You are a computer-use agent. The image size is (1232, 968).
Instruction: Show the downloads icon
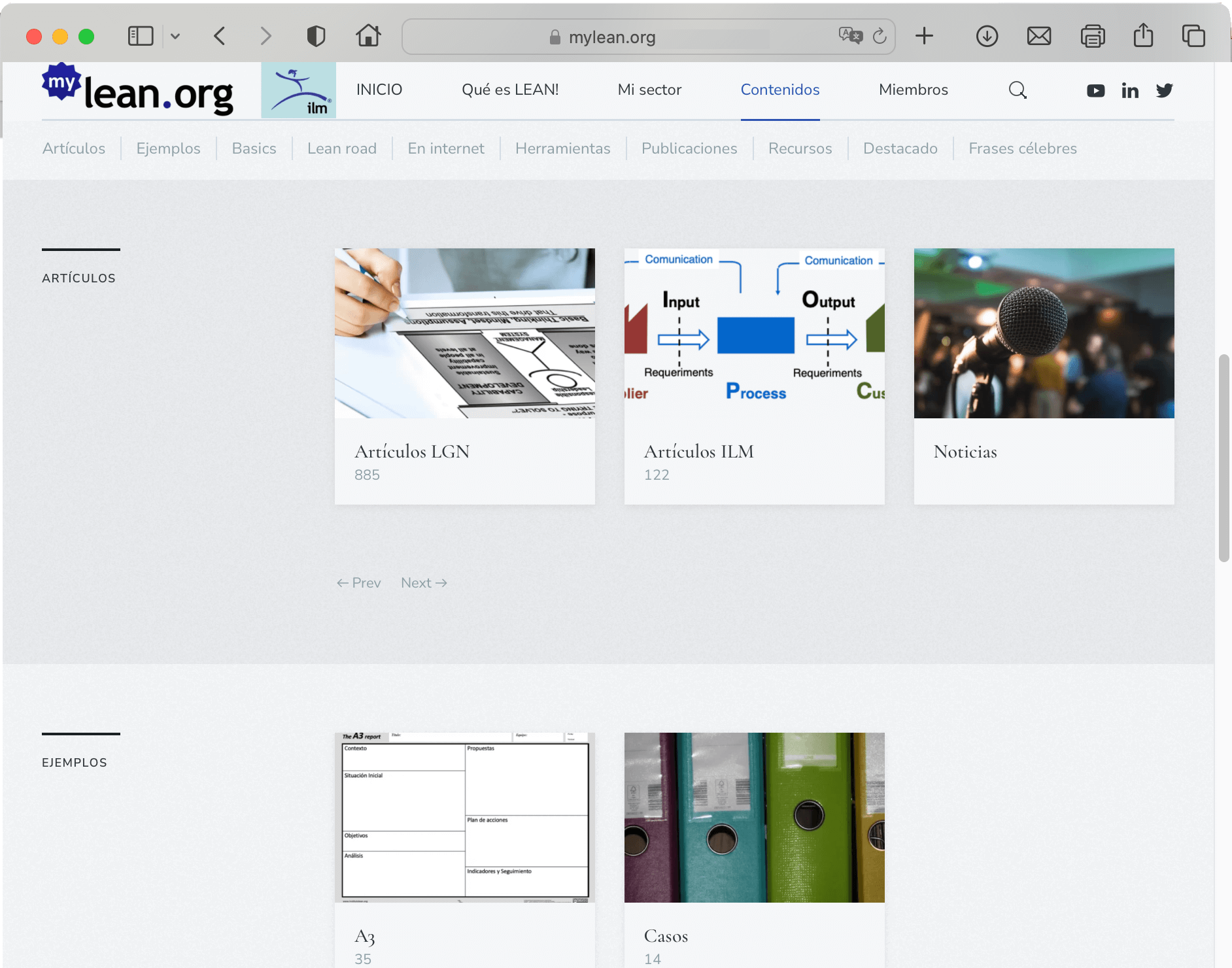coord(987,36)
